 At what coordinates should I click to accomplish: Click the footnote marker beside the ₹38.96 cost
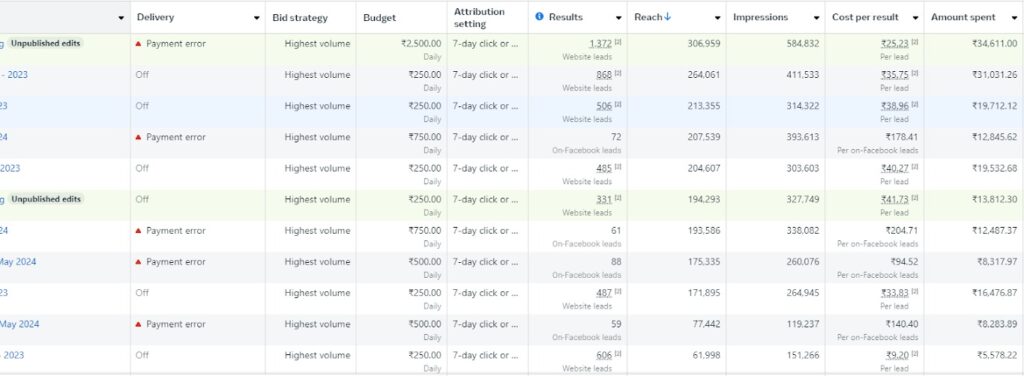point(915,104)
